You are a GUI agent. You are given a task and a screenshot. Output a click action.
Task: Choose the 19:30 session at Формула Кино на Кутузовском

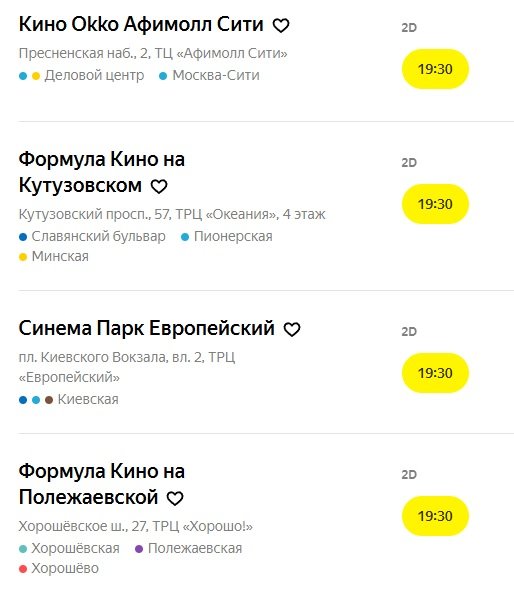[x=435, y=204]
